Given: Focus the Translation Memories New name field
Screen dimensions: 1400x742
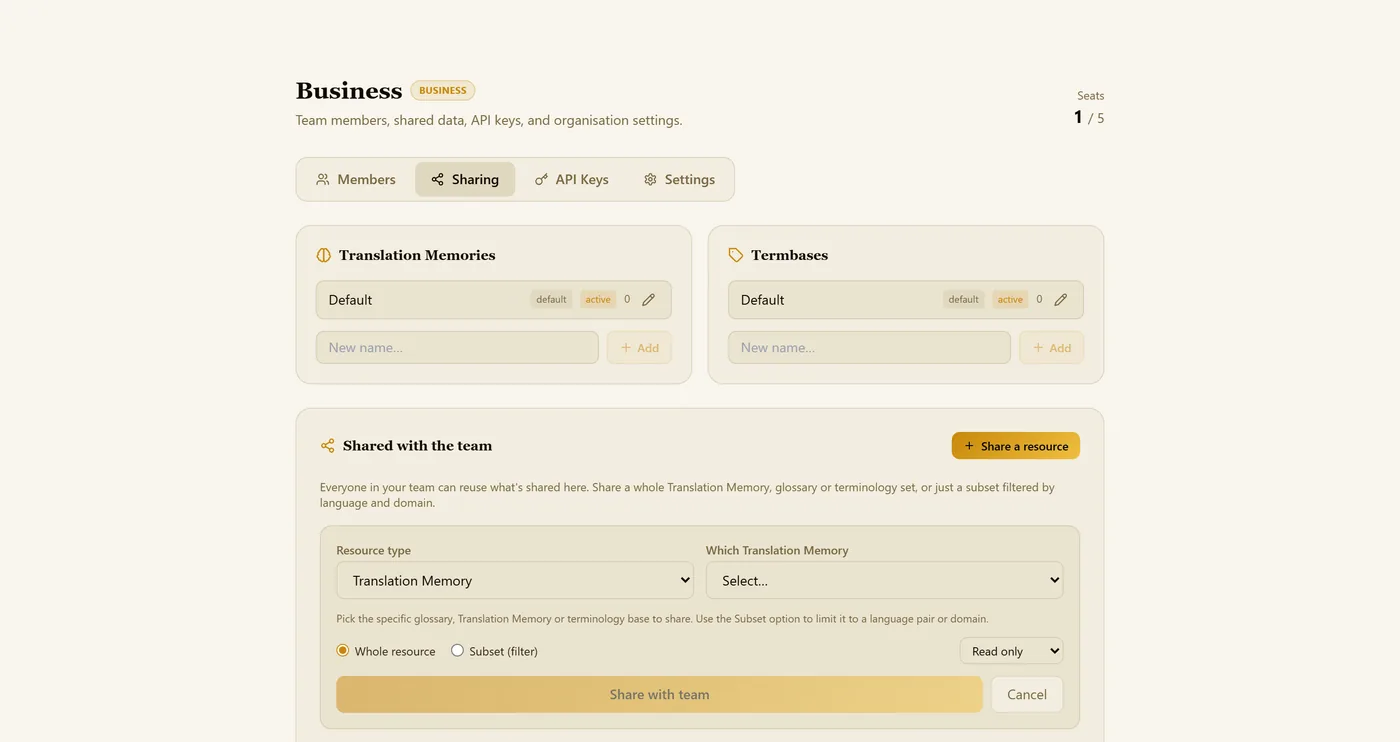Looking at the screenshot, I should [457, 348].
